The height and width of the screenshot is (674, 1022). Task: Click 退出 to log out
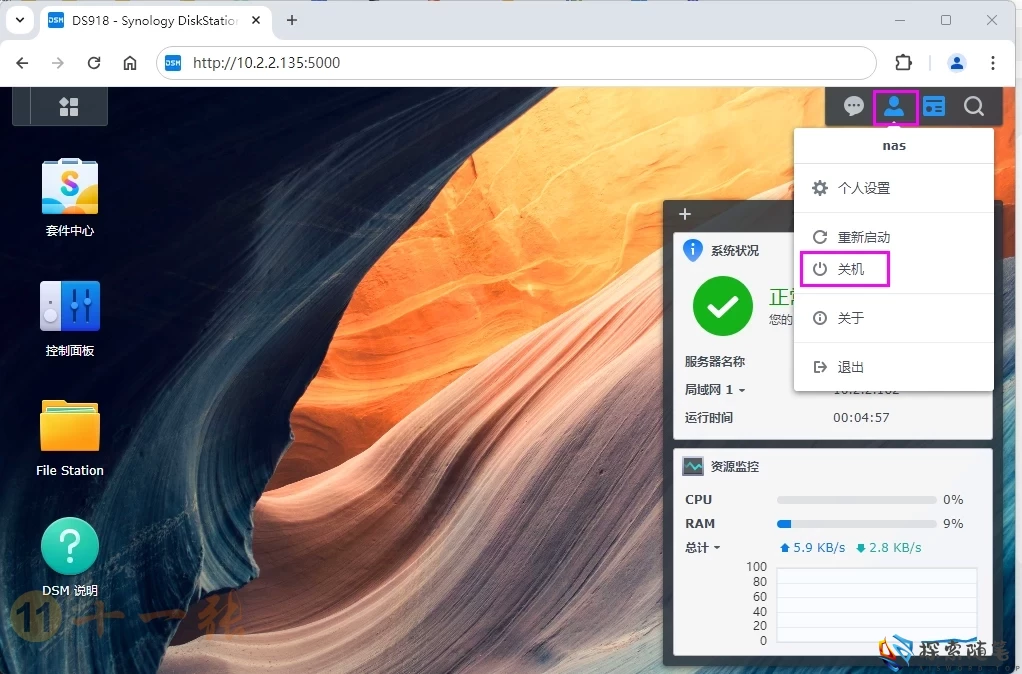(x=849, y=366)
